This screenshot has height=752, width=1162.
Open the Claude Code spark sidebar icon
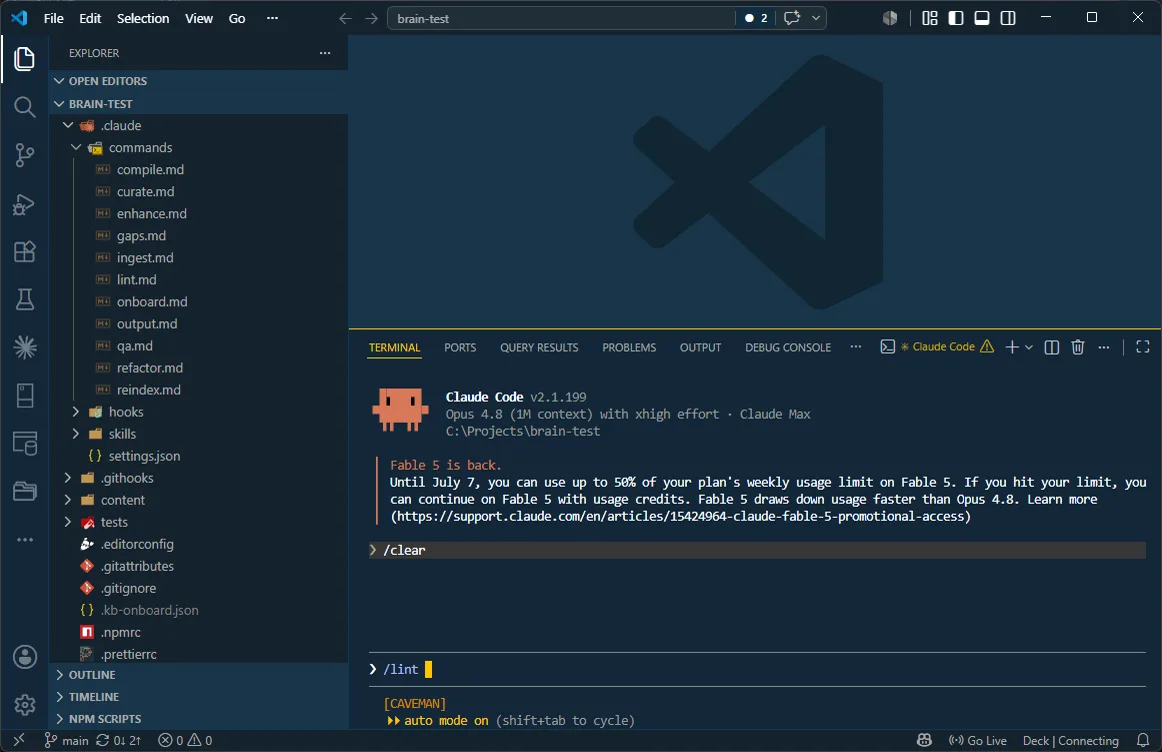click(24, 347)
